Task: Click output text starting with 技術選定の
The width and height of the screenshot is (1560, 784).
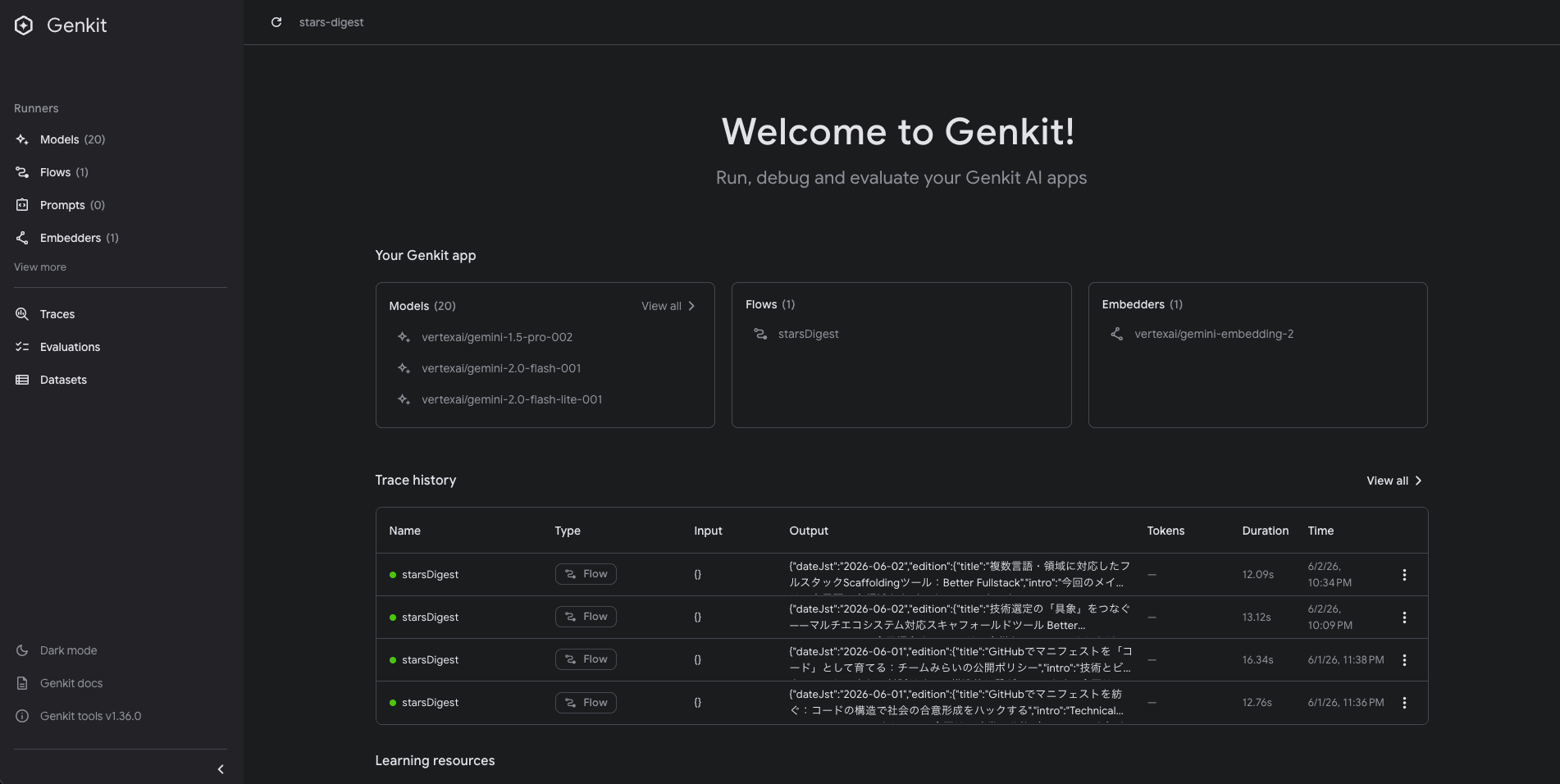Action: [x=960, y=617]
